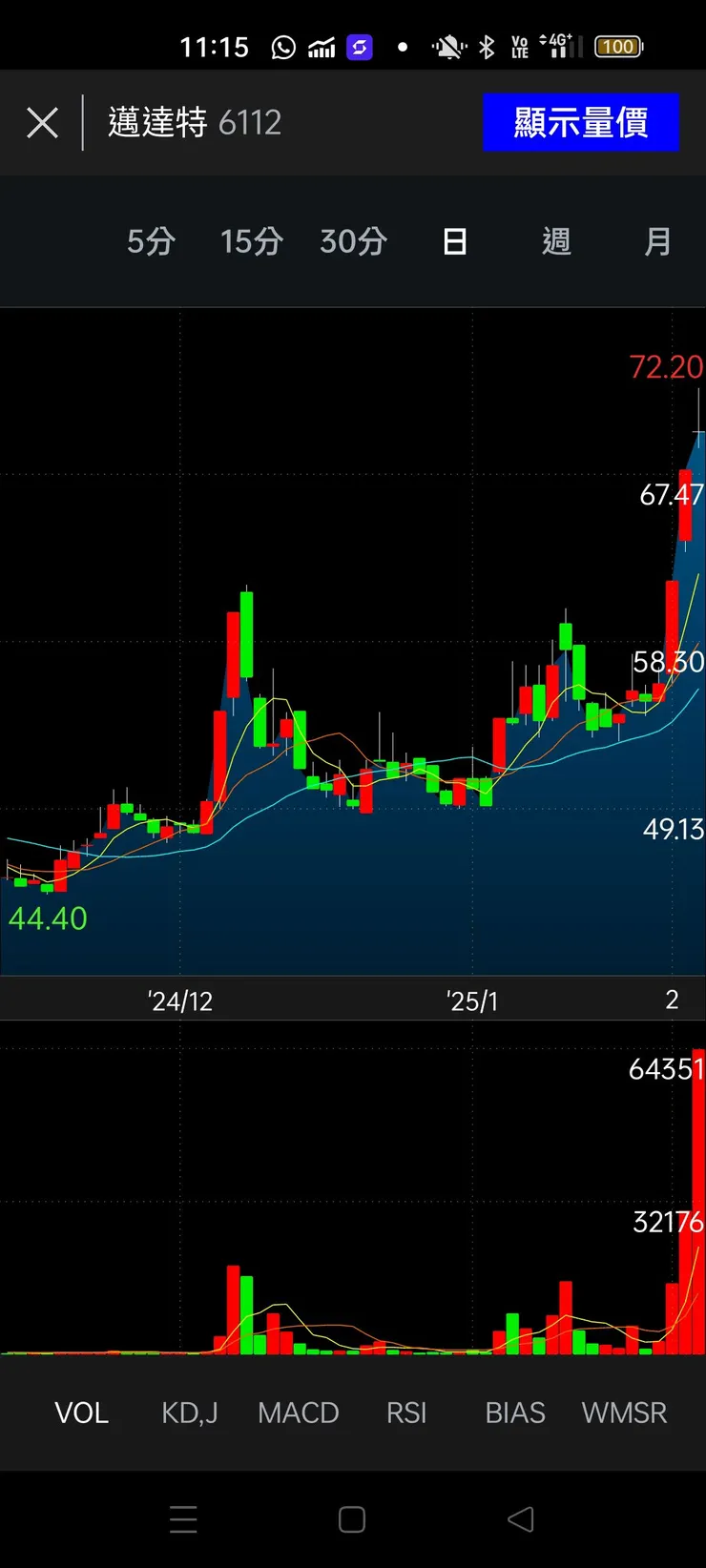Select the 日 daily timeframe
706x1568 pixels.
[x=455, y=241]
